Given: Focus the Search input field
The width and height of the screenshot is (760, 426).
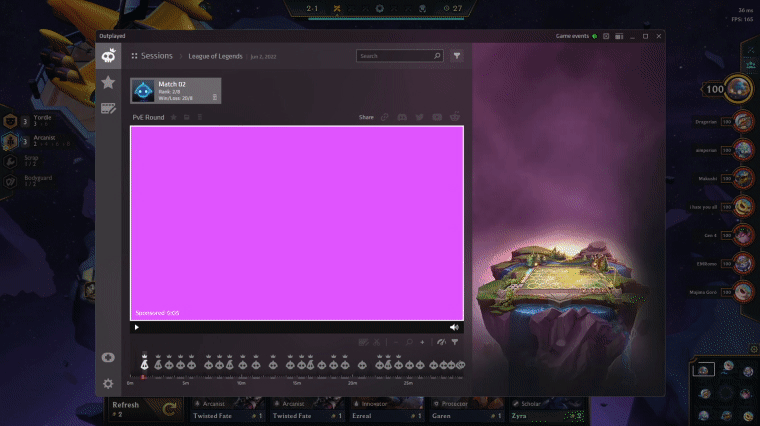Looking at the screenshot, I should click(399, 56).
